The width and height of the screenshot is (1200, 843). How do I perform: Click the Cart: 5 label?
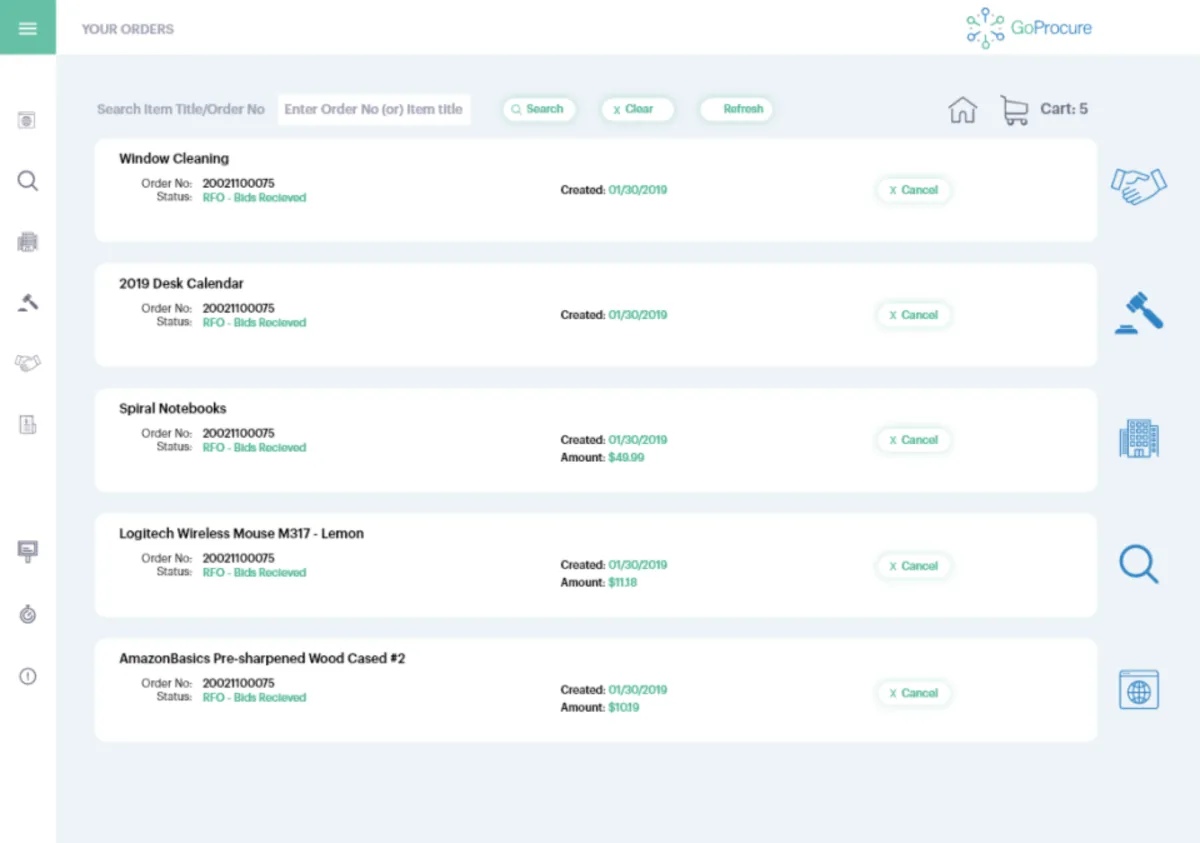coord(1064,109)
